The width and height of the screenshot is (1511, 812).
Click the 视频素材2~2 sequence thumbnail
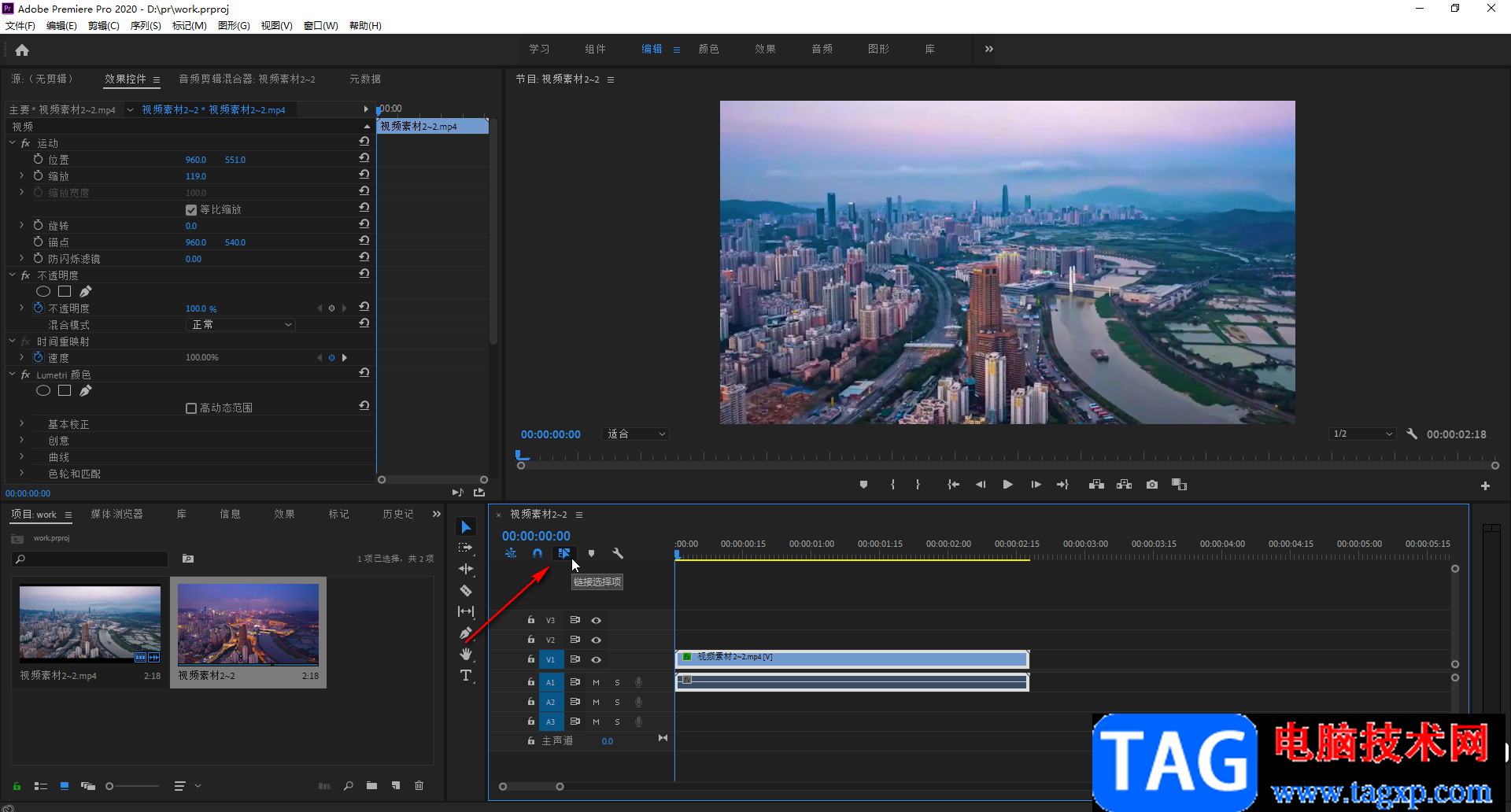248,625
